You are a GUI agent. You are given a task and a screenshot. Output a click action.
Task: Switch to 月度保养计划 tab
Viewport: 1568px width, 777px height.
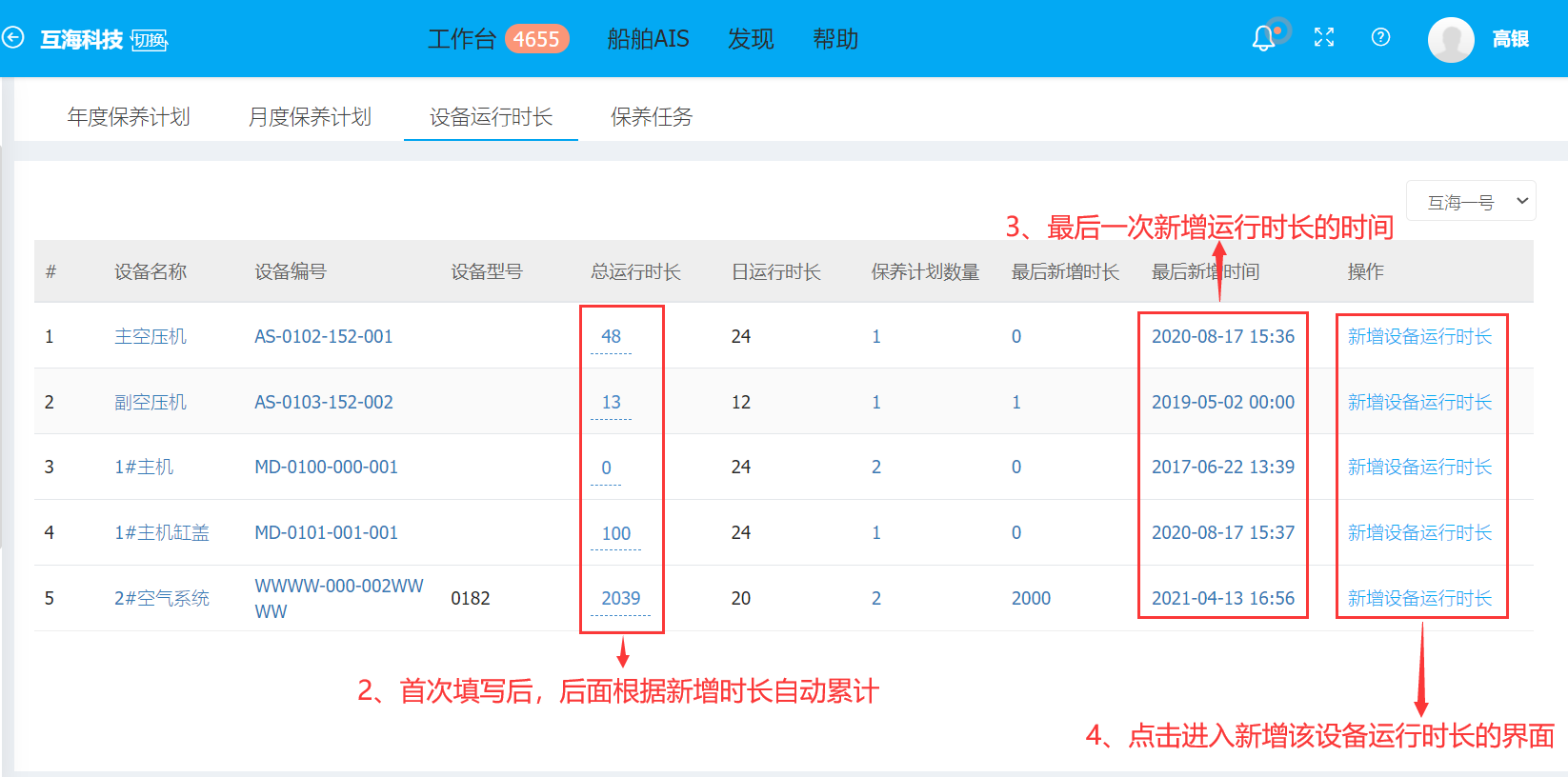point(310,117)
